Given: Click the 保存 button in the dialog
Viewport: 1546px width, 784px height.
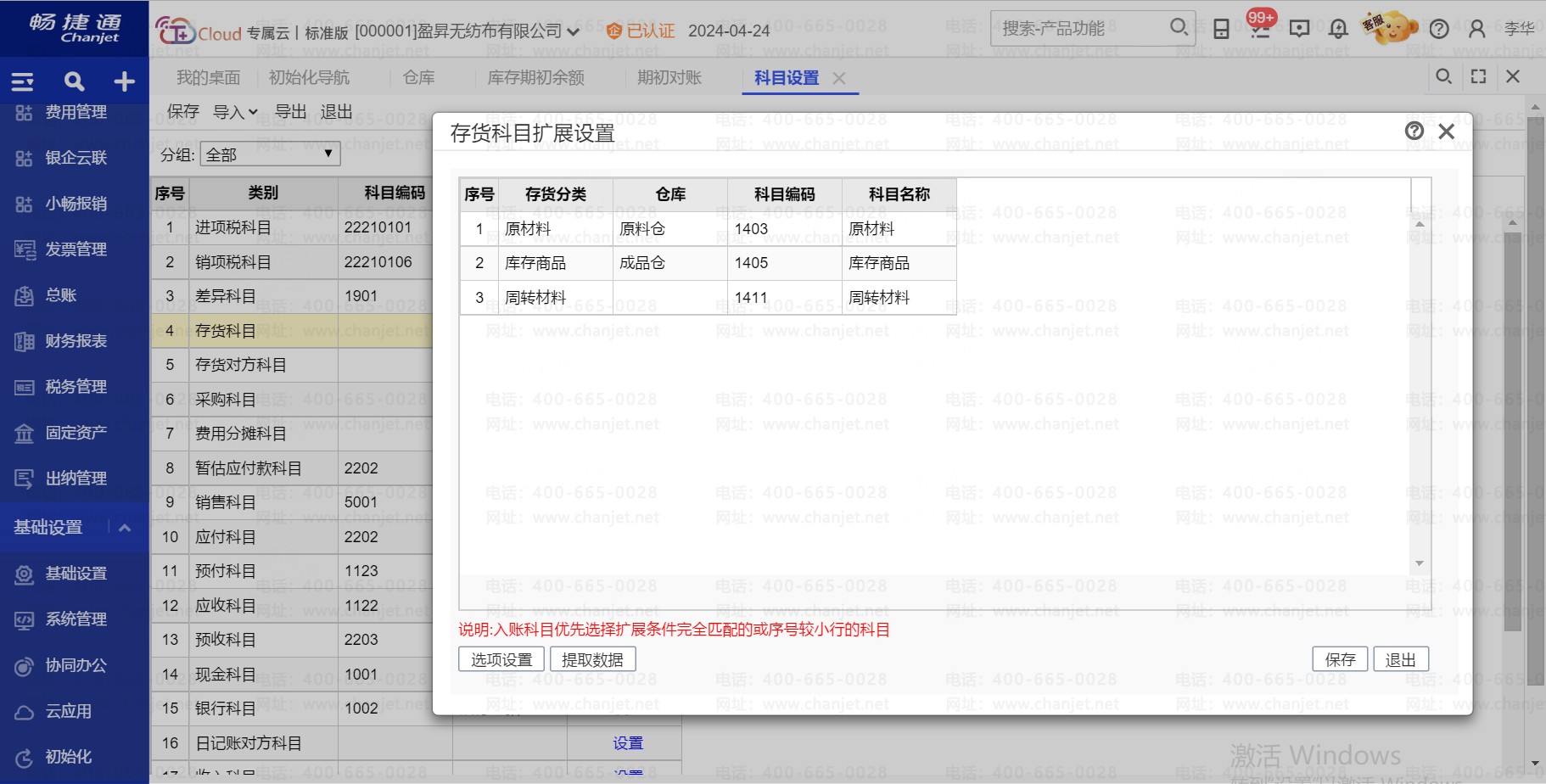Looking at the screenshot, I should click(1340, 659).
